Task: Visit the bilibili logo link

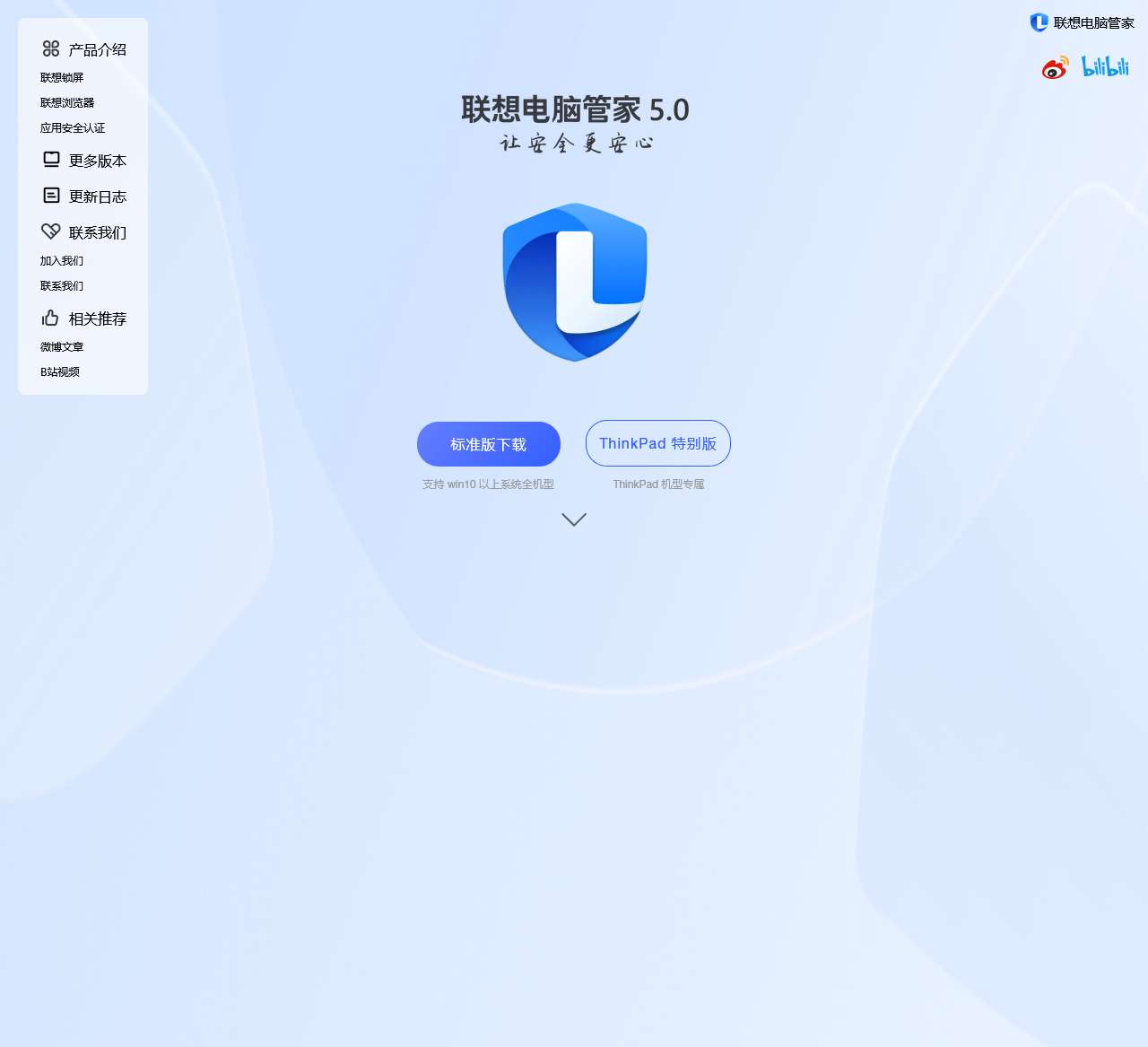Action: [1105, 66]
